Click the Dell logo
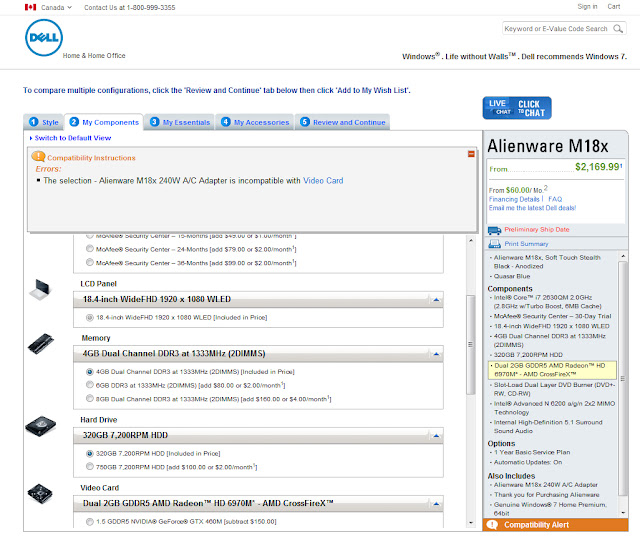 (44, 38)
